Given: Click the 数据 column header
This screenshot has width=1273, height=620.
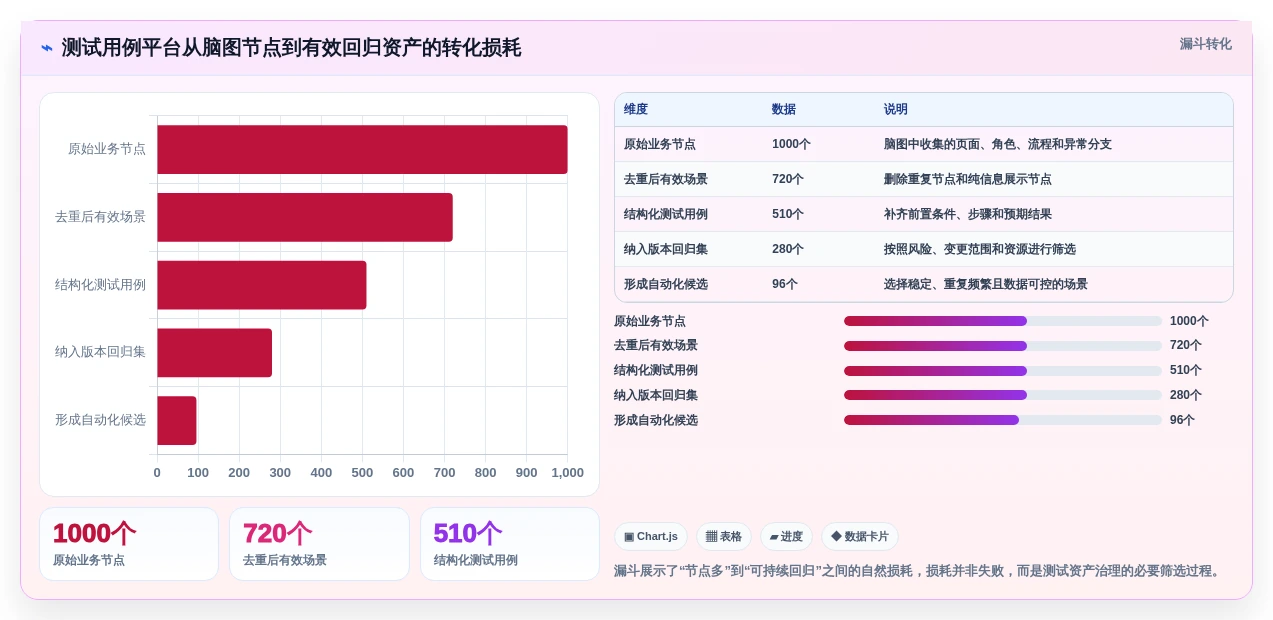Looking at the screenshot, I should click(784, 109).
